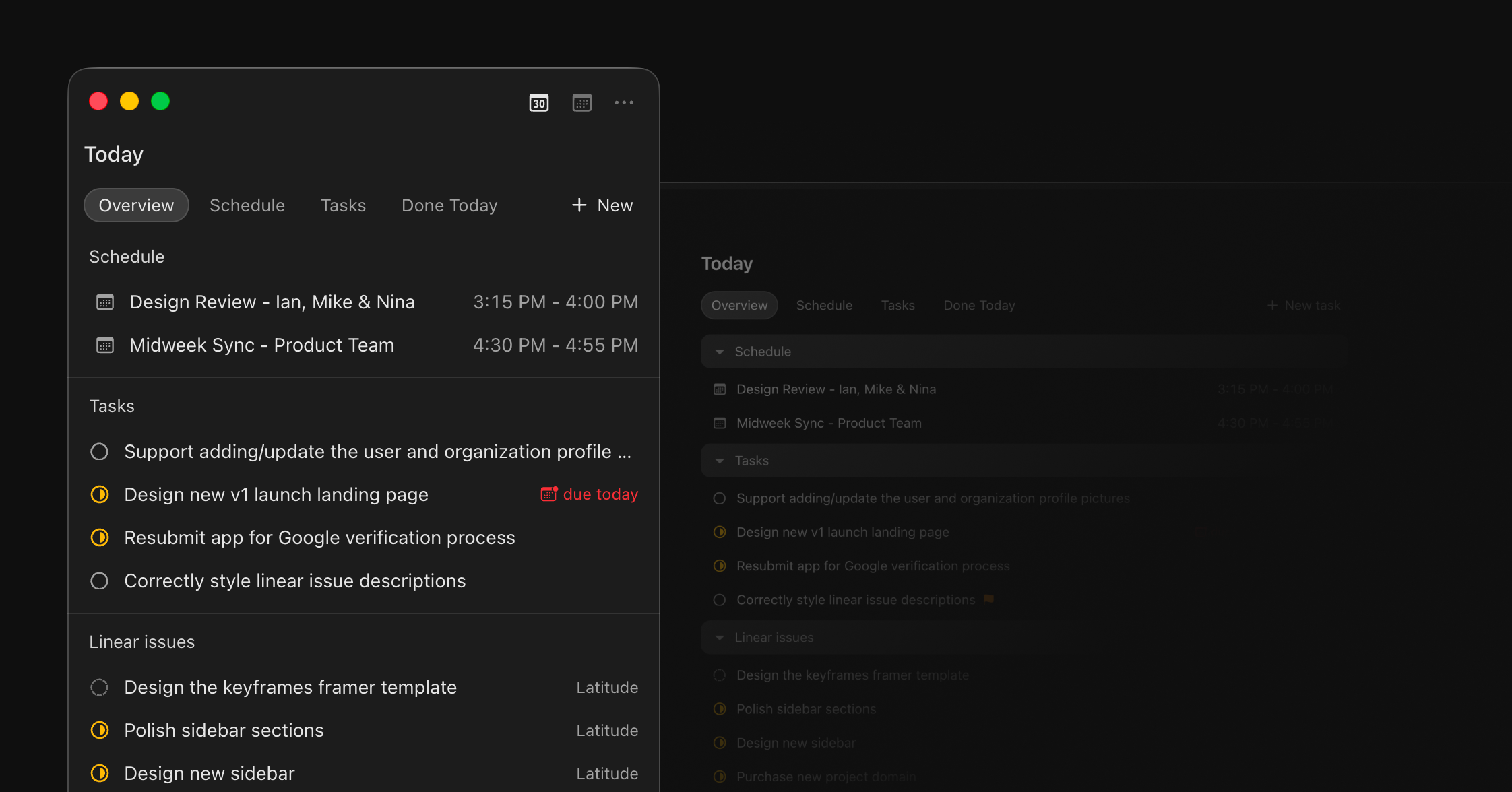1512x792 pixels.
Task: Open Schedule tab in background window
Action: point(824,305)
